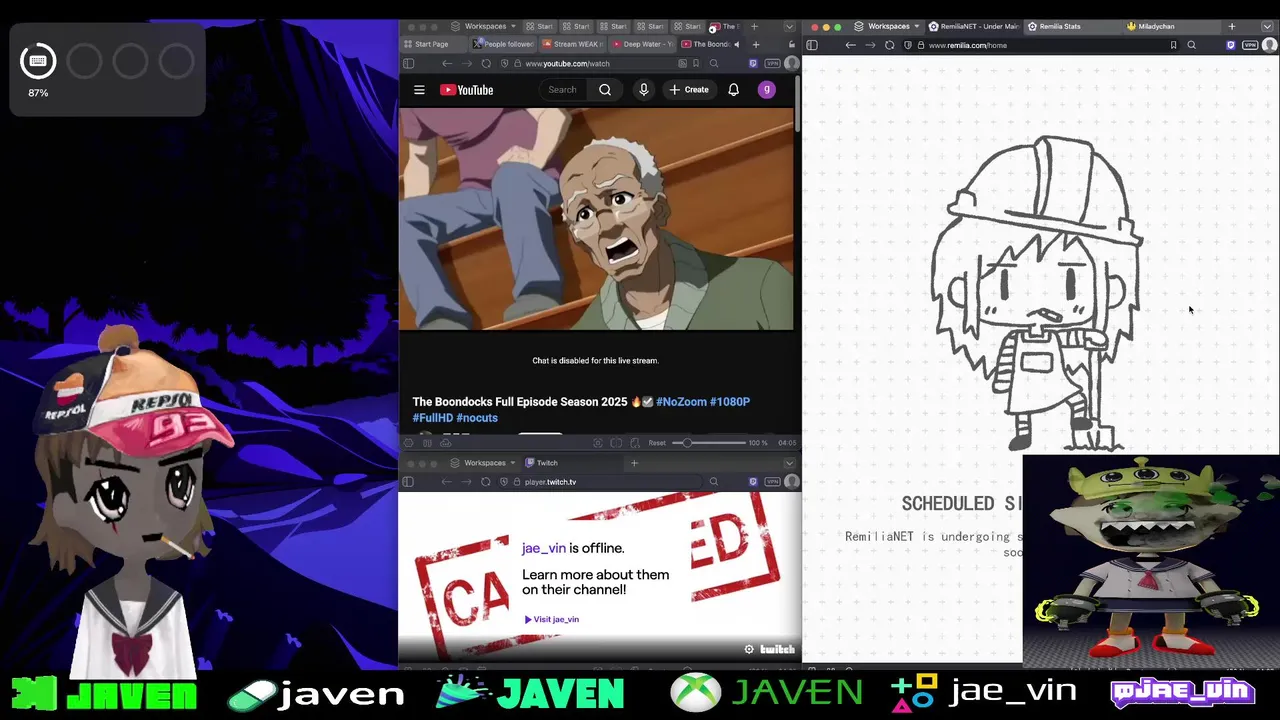
Task: Toggle VPN in the Remilia window
Action: pyautogui.click(x=1250, y=45)
